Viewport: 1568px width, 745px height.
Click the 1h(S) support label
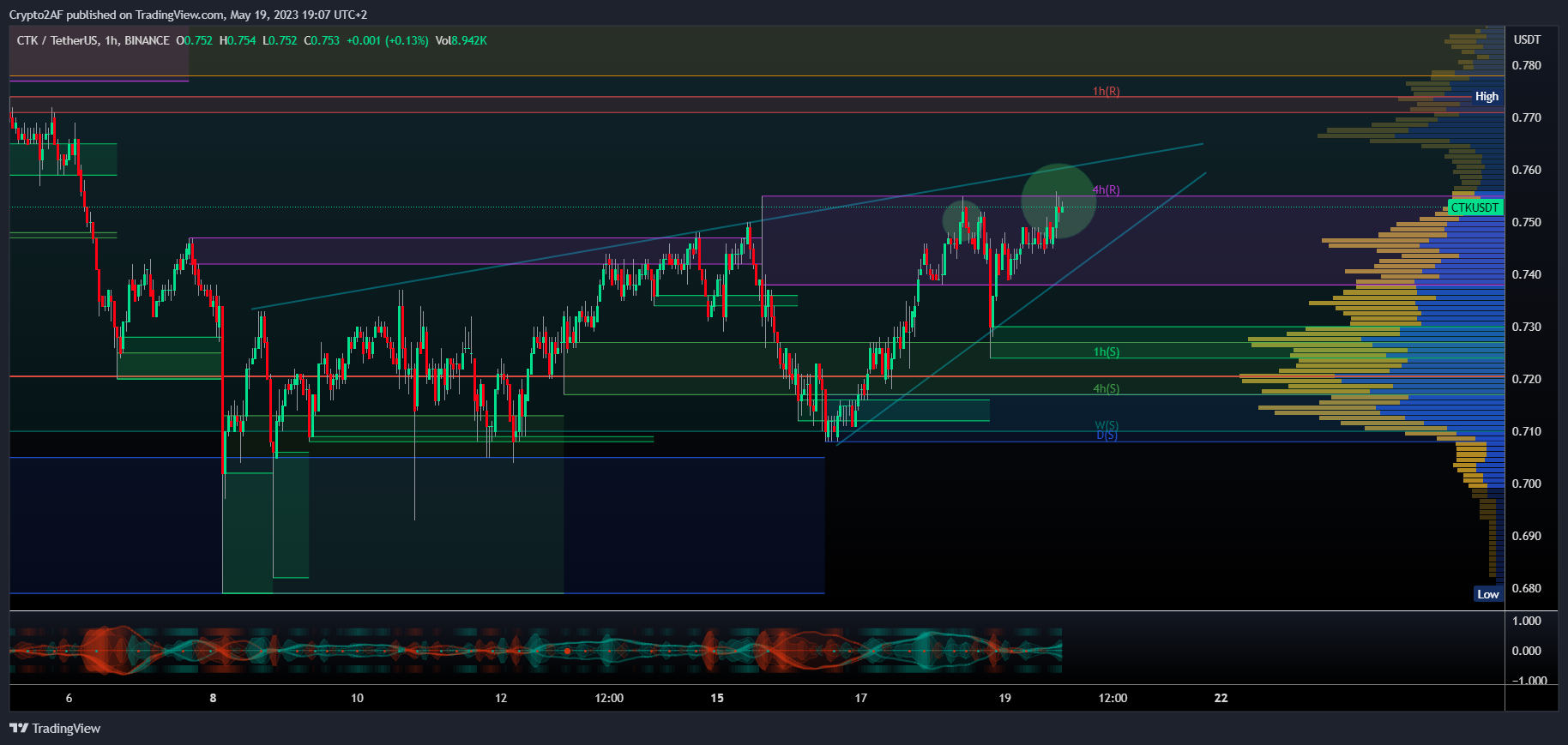pyautogui.click(x=1106, y=351)
